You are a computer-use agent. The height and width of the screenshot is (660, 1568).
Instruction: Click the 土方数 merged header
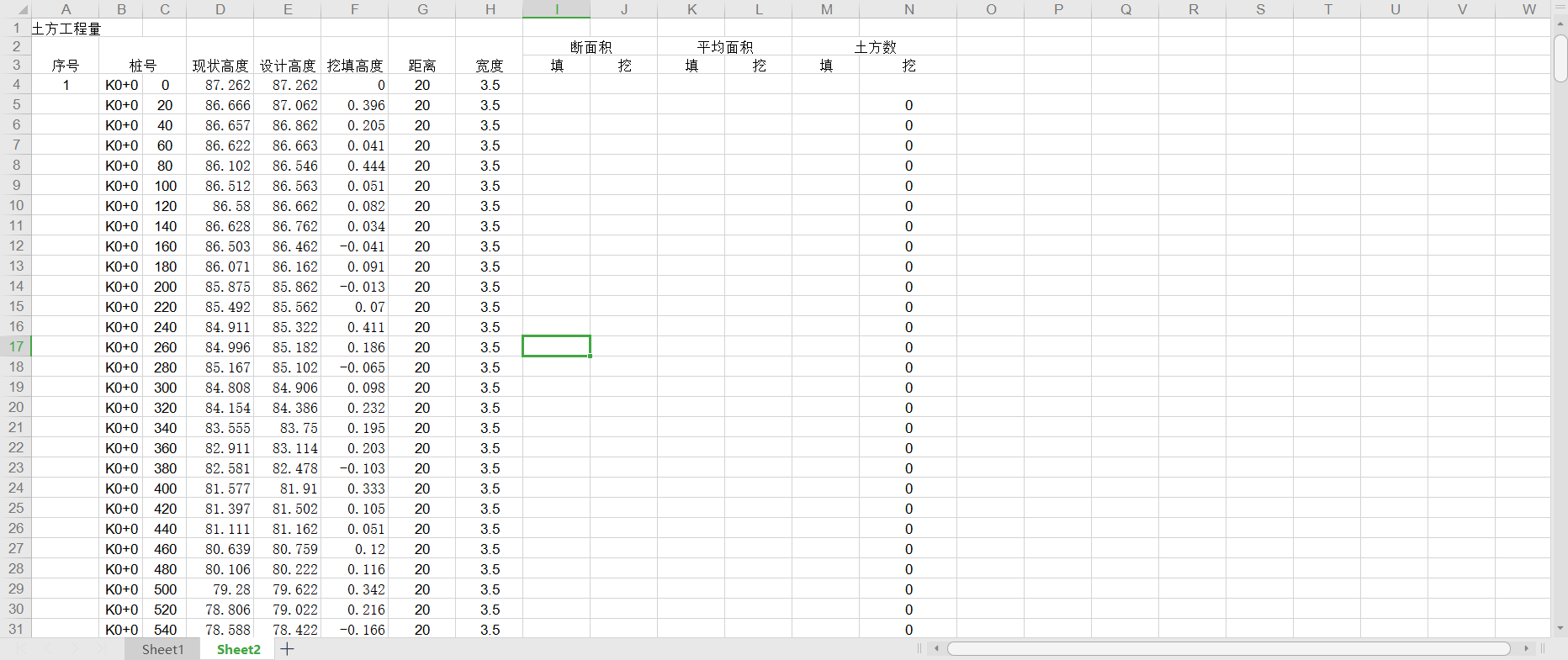[875, 47]
